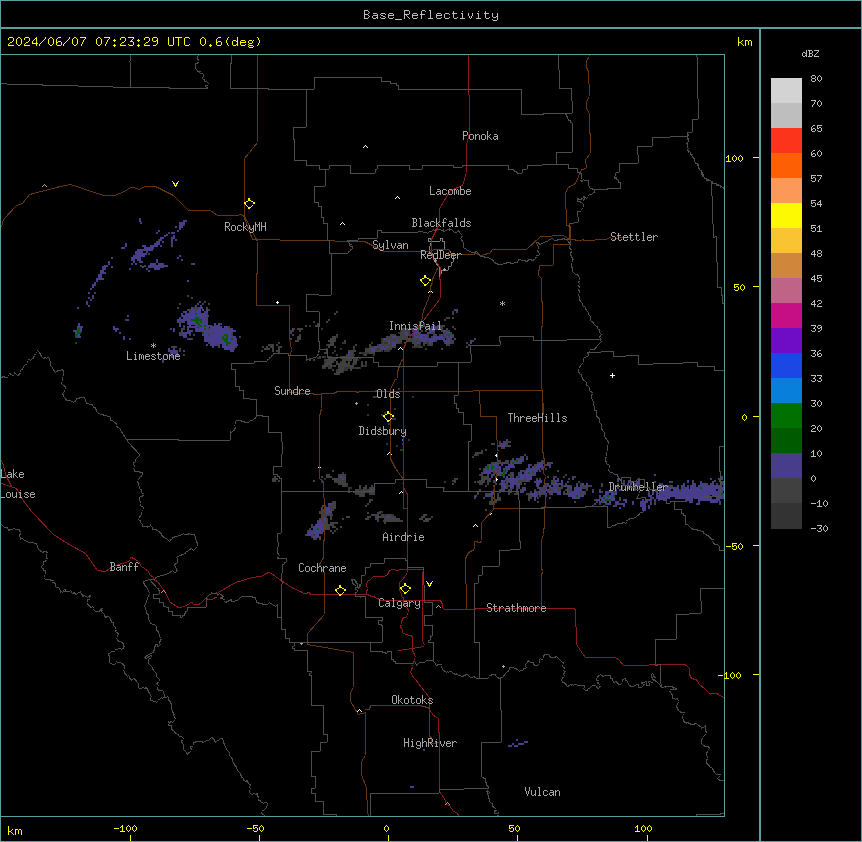862x842 pixels.
Task: Click the Didsbury label
Action: click(383, 431)
